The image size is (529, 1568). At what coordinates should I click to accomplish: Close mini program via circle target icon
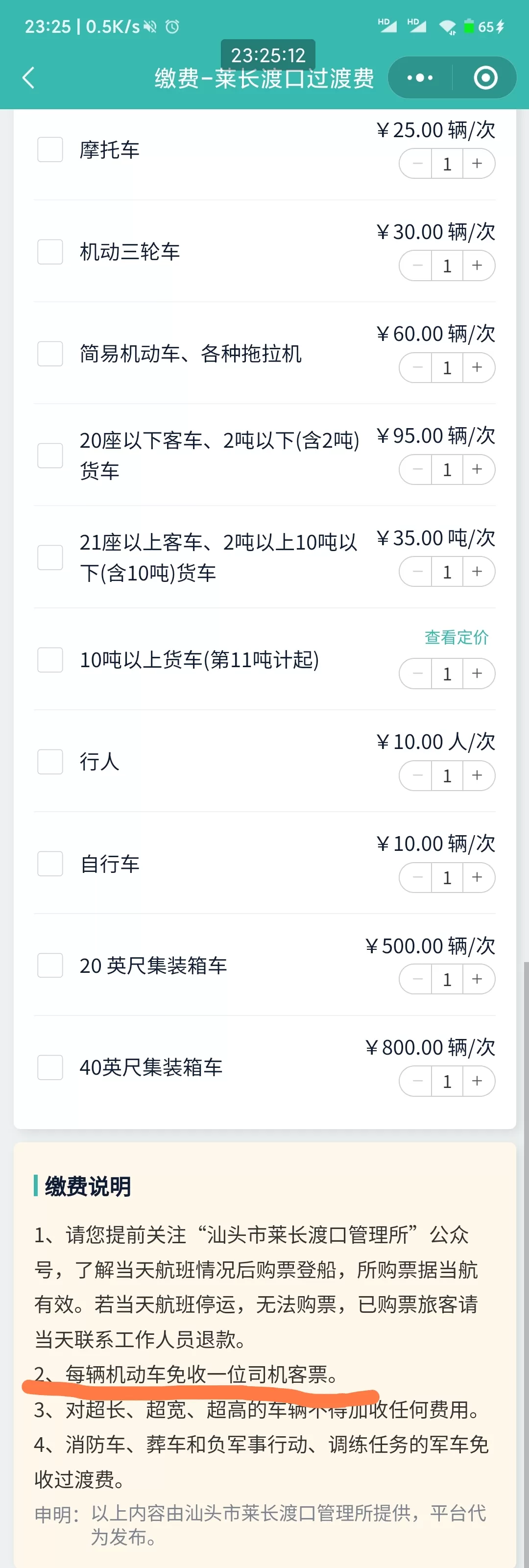[x=485, y=78]
